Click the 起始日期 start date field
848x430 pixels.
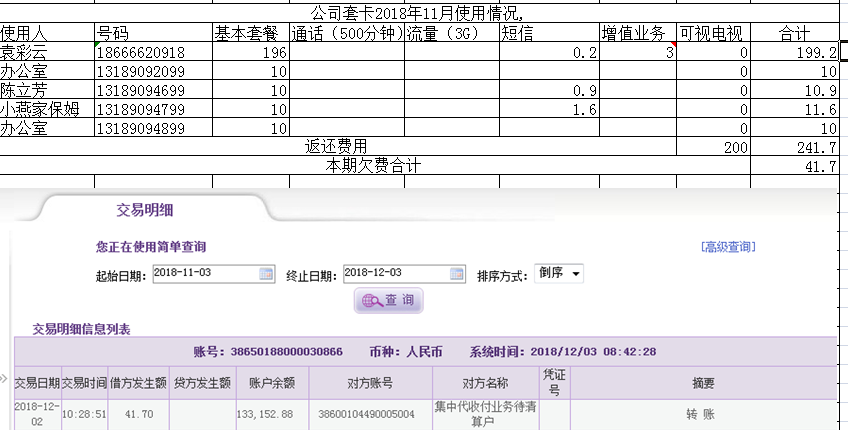coord(205,274)
